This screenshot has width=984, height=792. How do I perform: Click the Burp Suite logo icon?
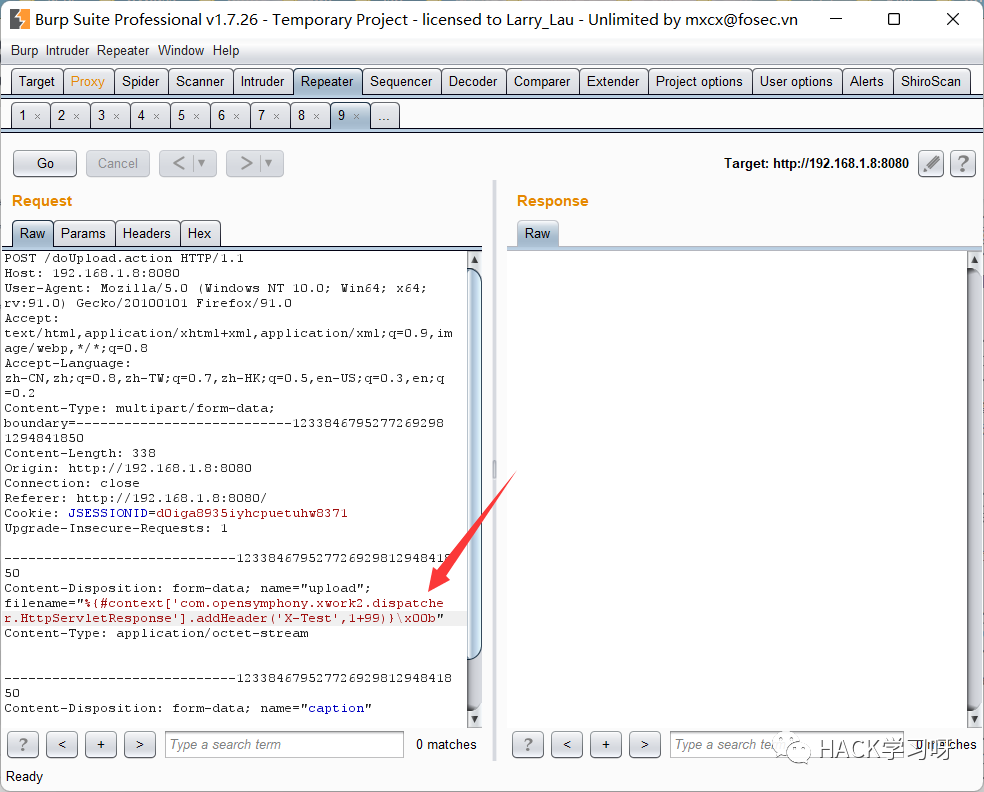click(19, 19)
